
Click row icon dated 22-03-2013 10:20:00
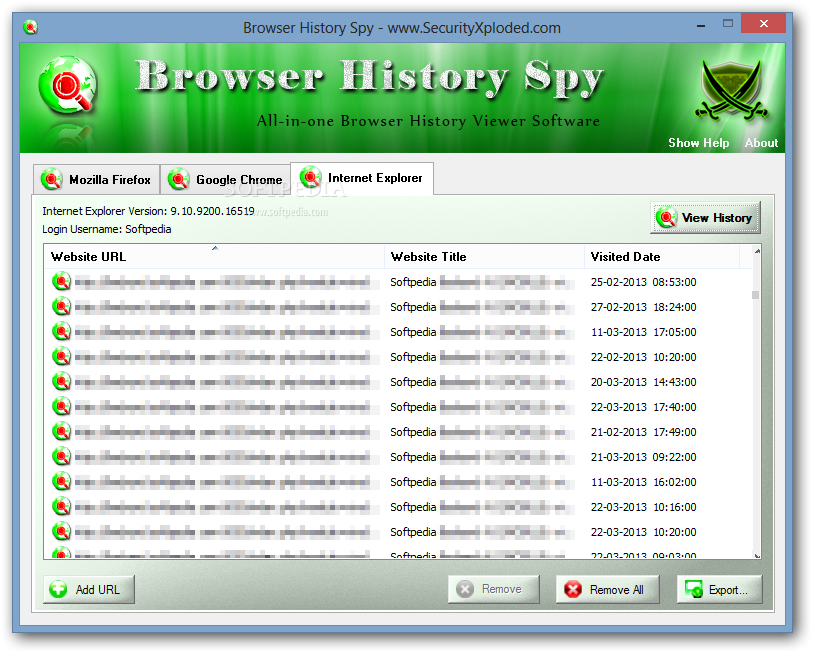pos(62,532)
